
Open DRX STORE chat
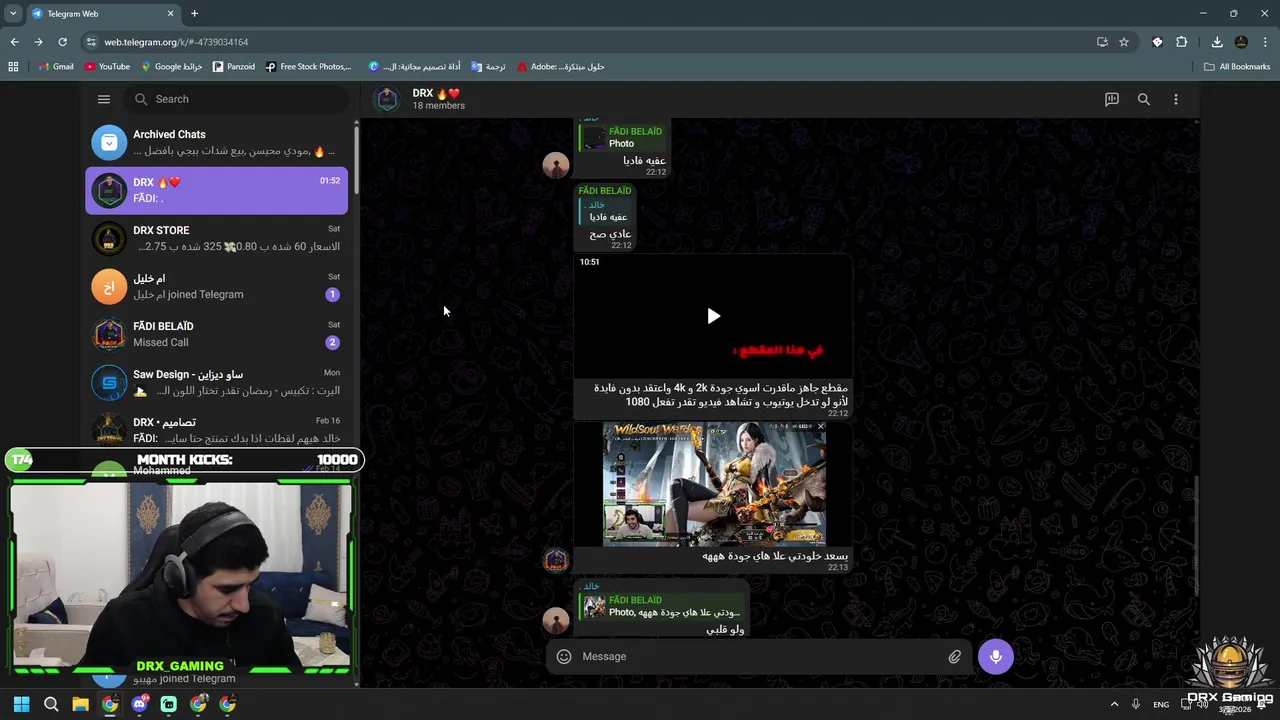tap(217, 238)
